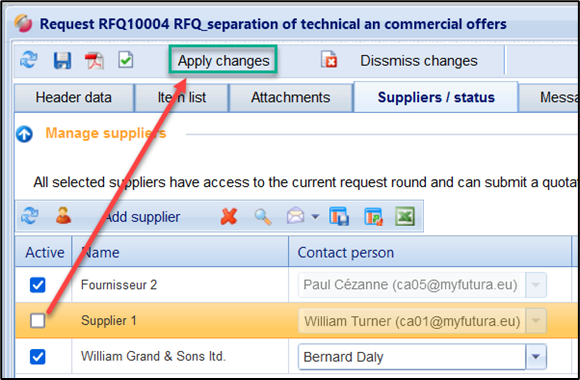Click the document checkmark icon
This screenshot has height=380, width=580.
(x=126, y=60)
